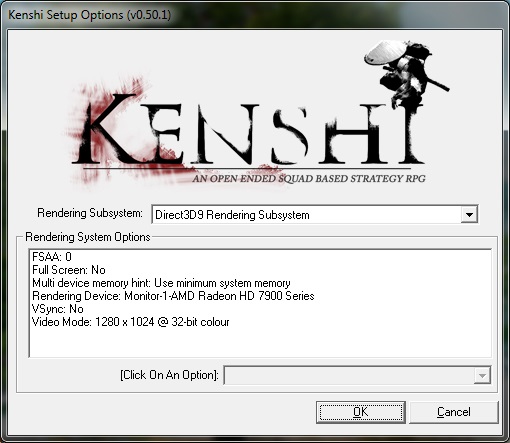Click the Rendering System Options group label
Viewport: 510px width, 443px height.
88,237
